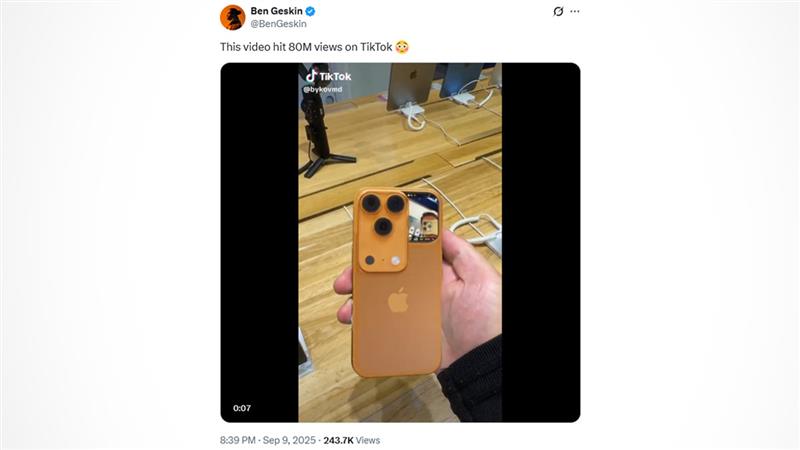Click the Apple logo on orange phone
Image resolution: width=800 pixels, height=450 pixels.
coord(398,300)
